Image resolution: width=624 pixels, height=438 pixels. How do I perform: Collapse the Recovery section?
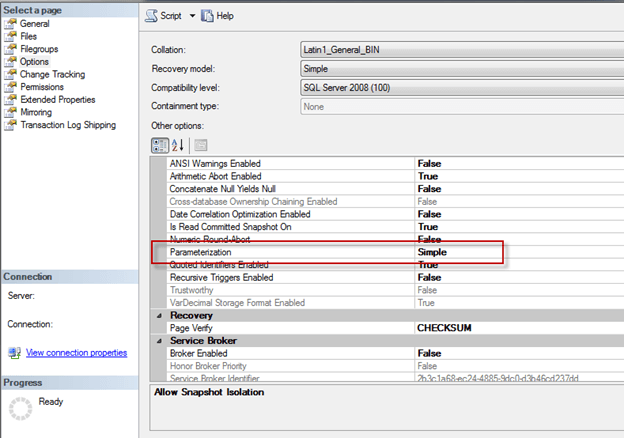(x=159, y=315)
